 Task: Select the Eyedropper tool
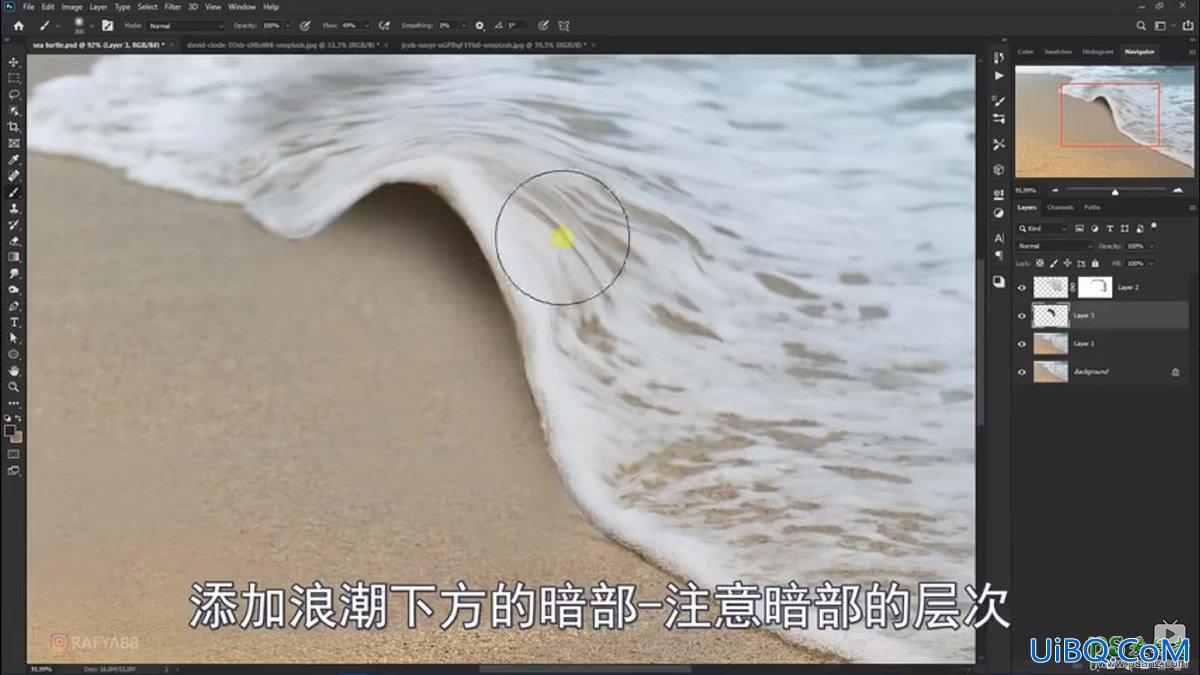point(14,160)
